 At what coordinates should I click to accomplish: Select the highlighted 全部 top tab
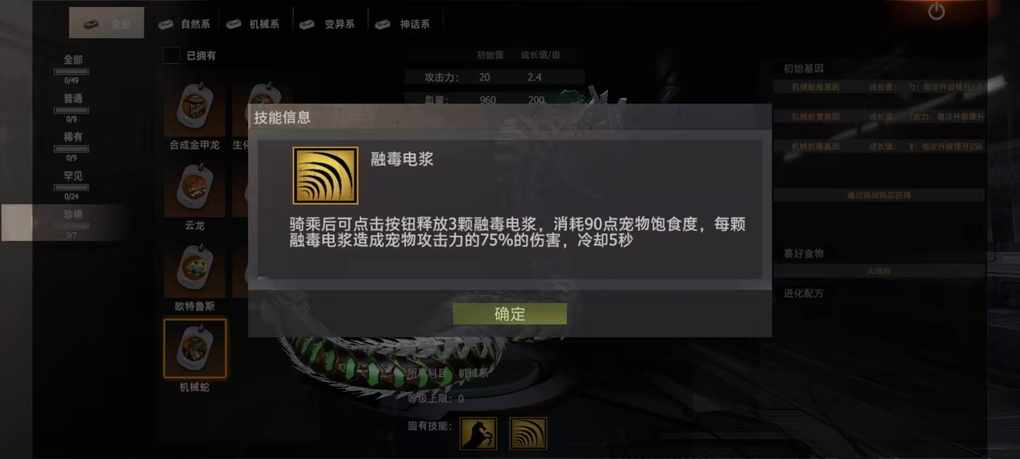(x=107, y=23)
